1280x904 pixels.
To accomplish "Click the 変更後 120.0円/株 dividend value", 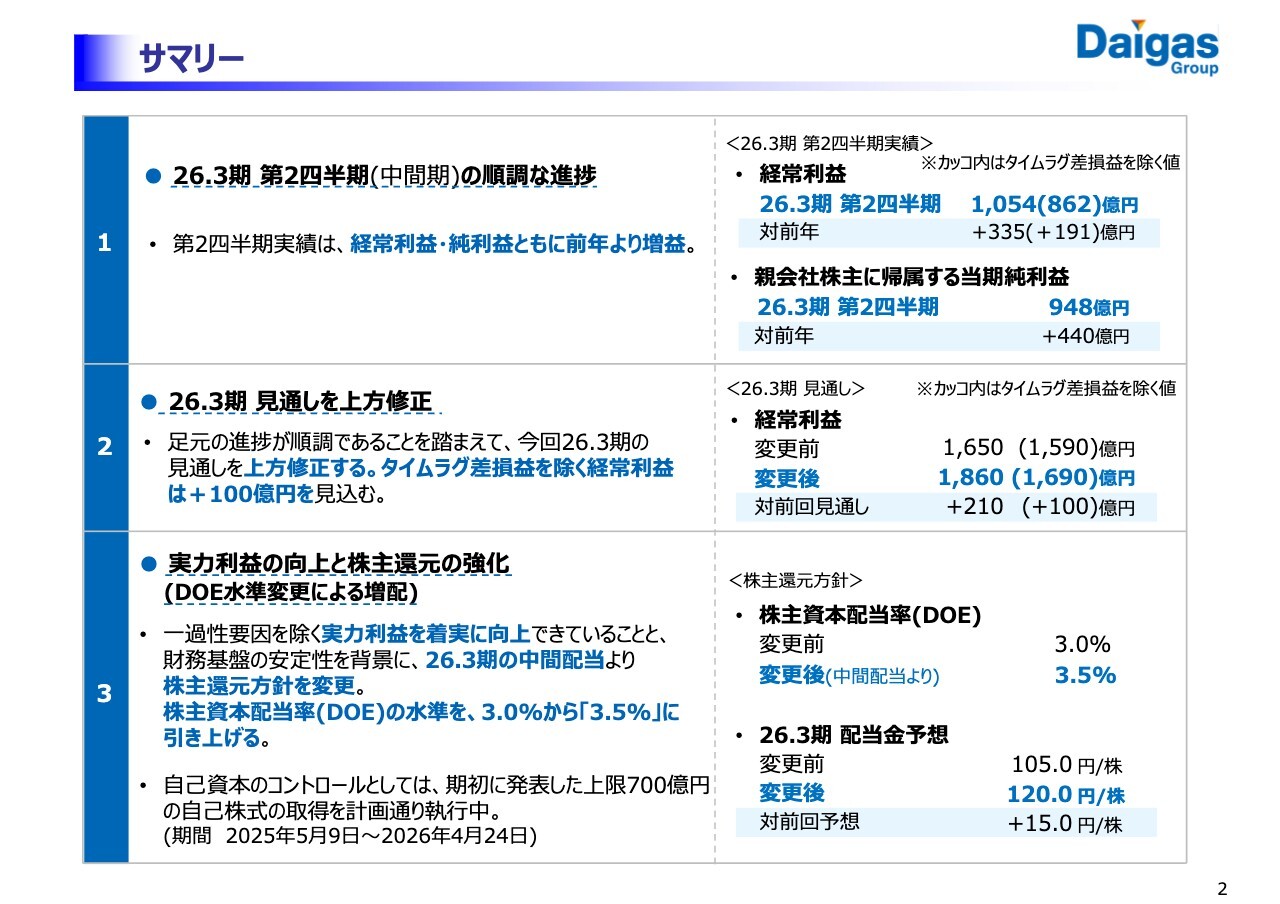I will click(1067, 793).
